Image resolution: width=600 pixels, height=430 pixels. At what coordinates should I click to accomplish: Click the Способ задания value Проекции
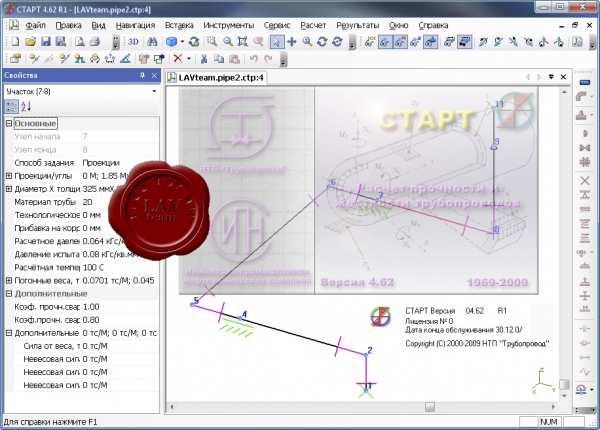tap(101, 163)
